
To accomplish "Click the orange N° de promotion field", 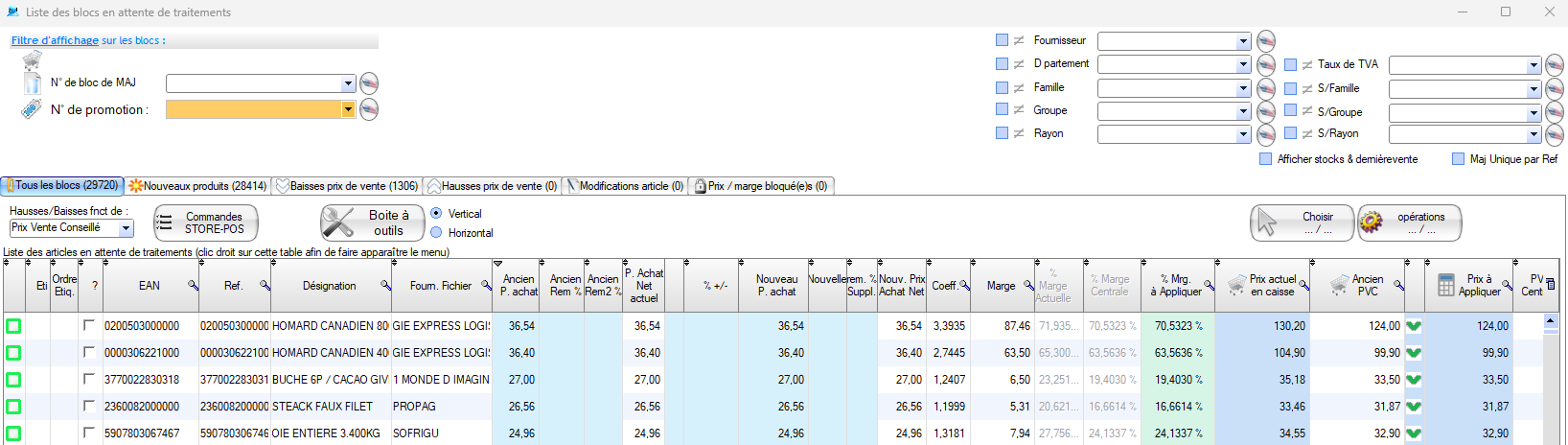I will (253, 109).
